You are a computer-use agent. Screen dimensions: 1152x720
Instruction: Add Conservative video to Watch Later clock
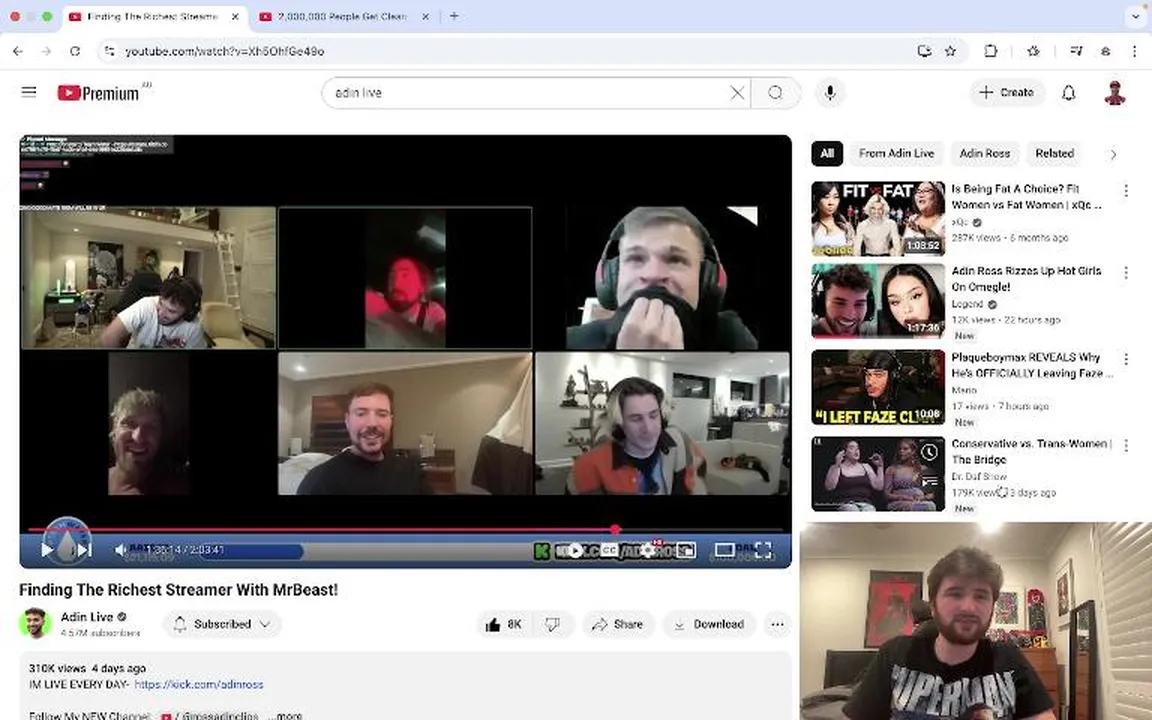click(x=929, y=452)
